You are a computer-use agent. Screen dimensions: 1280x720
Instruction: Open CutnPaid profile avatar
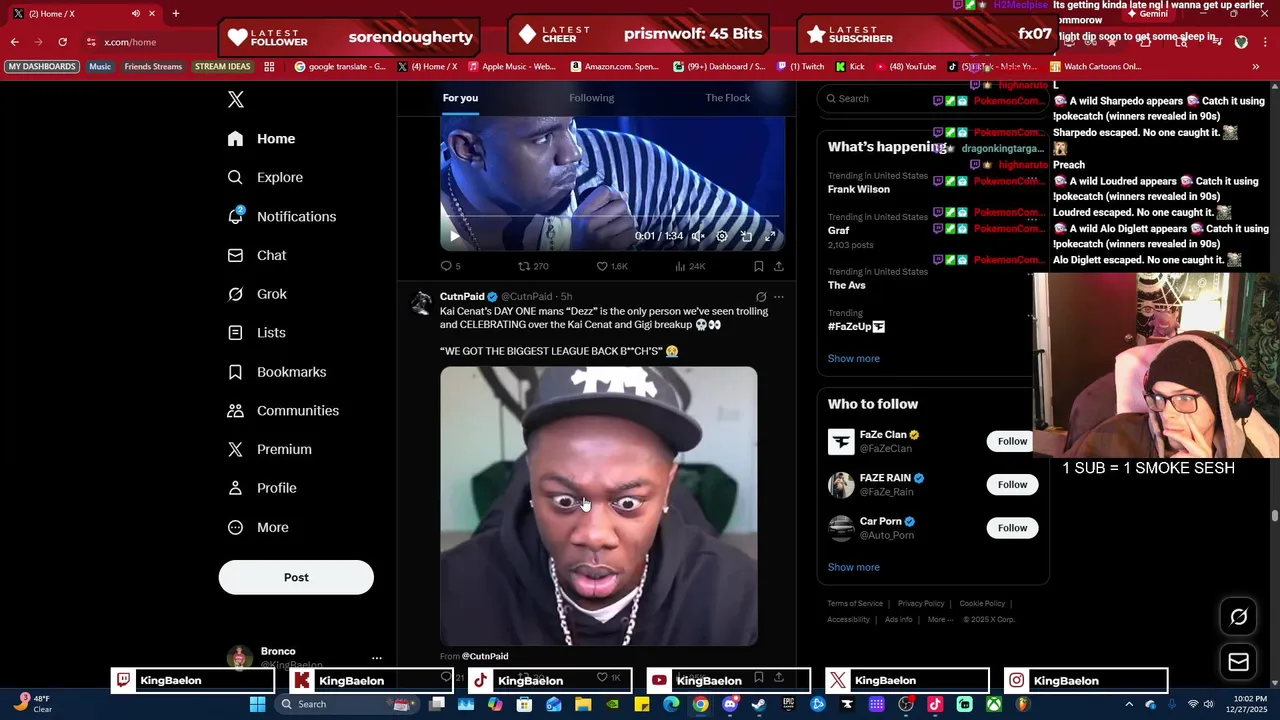(x=421, y=303)
